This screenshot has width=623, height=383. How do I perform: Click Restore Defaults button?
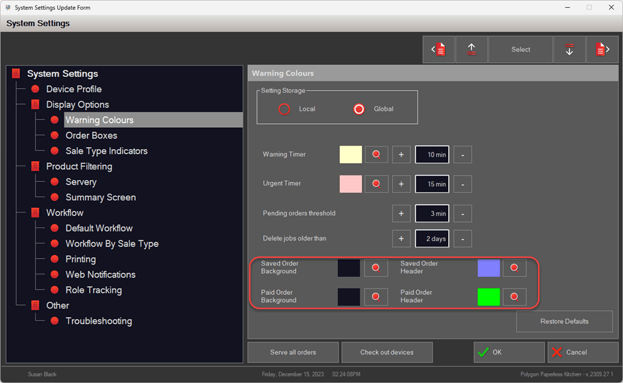tap(564, 321)
